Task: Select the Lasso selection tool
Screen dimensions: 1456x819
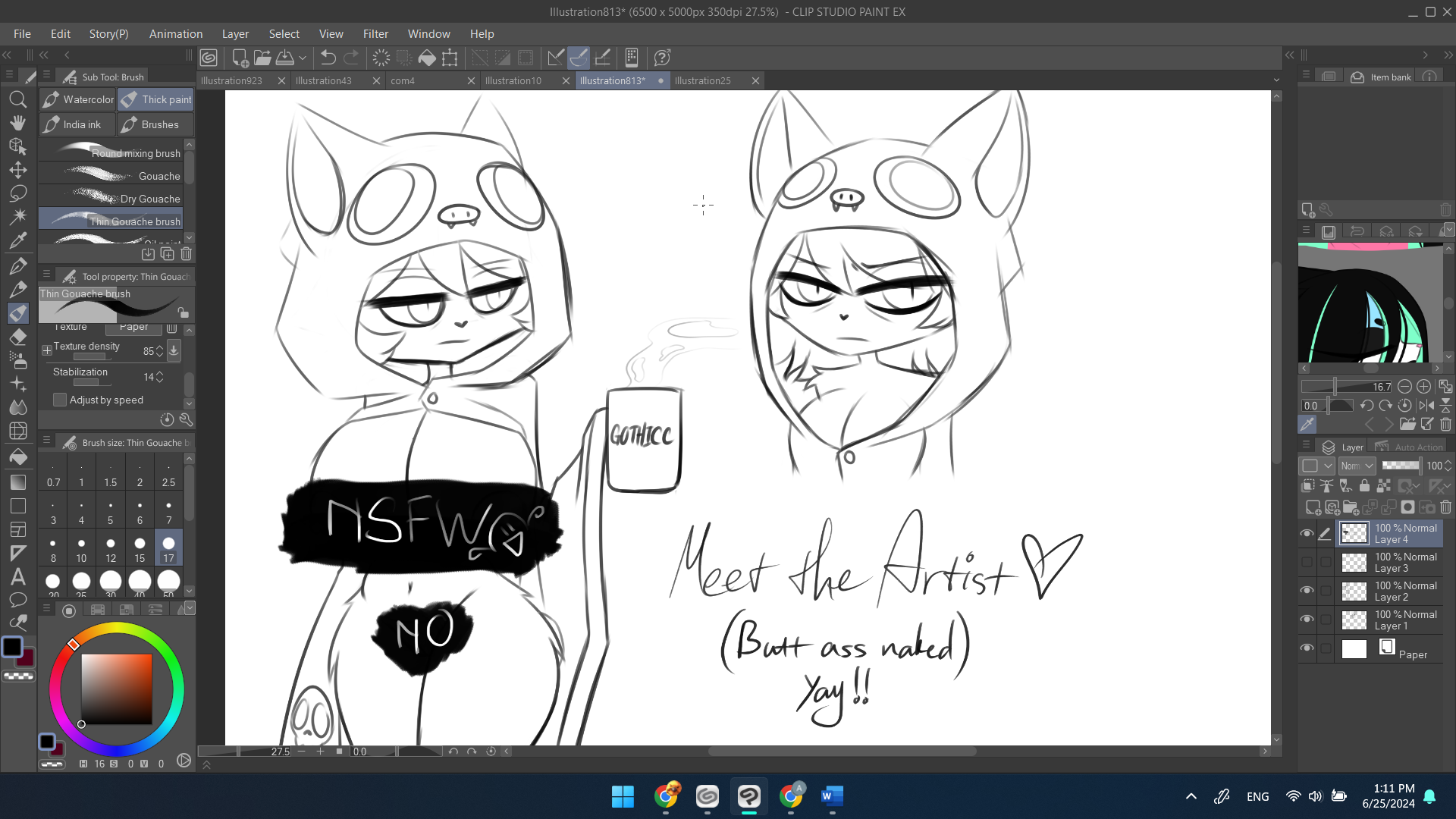Action: point(18,193)
